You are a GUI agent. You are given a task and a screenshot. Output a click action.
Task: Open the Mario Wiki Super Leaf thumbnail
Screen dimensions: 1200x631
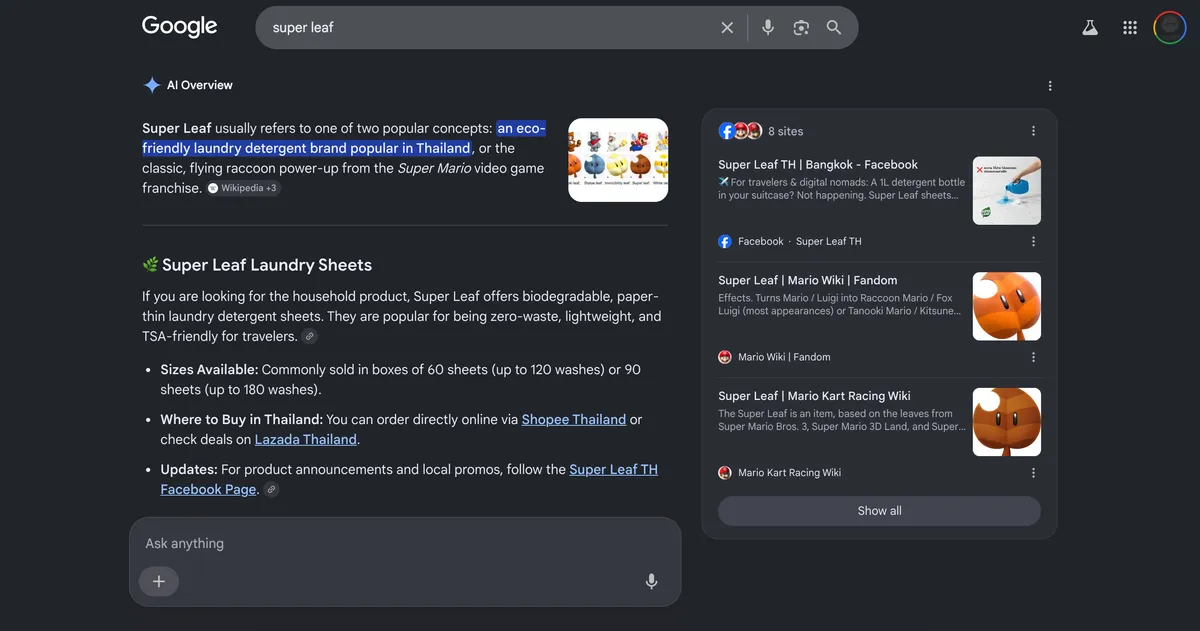(x=1007, y=306)
